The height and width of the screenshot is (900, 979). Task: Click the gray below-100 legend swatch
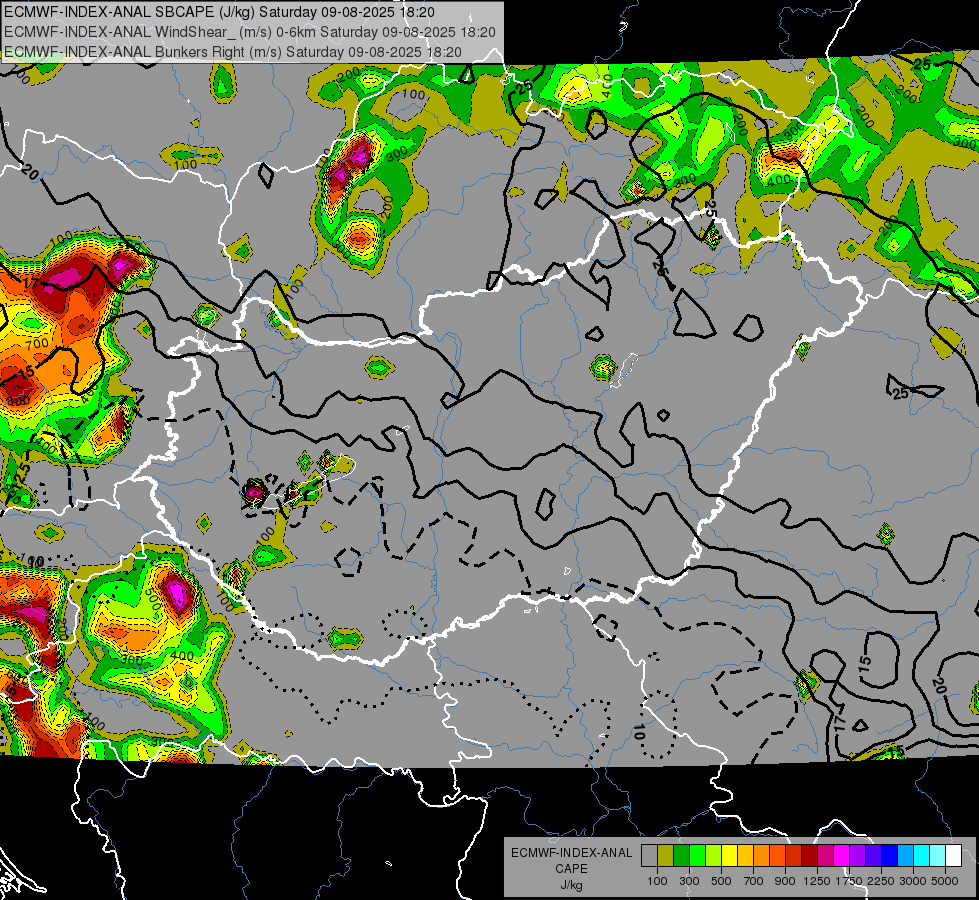point(649,855)
